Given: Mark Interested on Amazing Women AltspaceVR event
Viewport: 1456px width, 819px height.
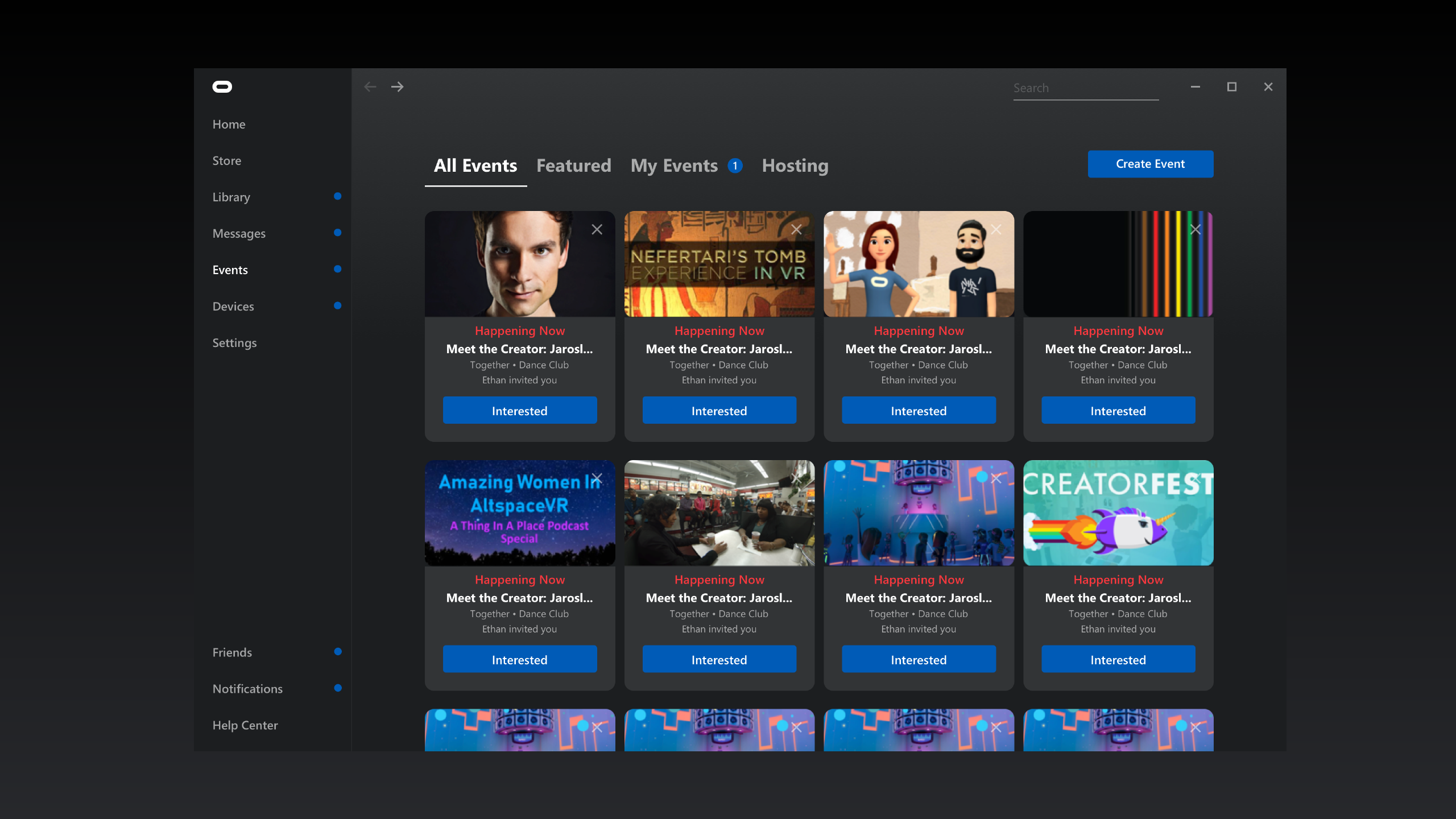Looking at the screenshot, I should 519,659.
